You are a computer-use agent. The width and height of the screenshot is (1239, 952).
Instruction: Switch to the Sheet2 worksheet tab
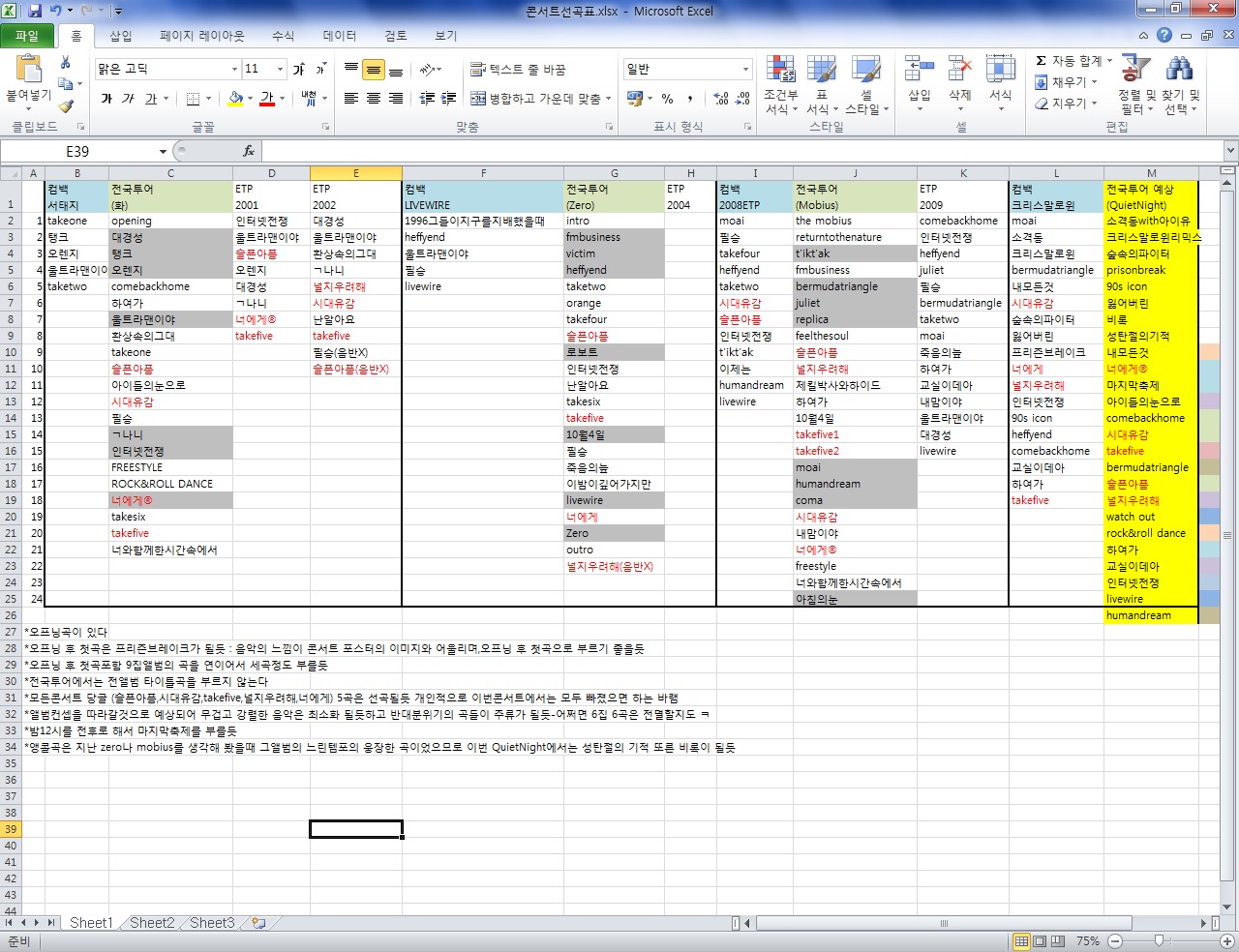point(152,923)
